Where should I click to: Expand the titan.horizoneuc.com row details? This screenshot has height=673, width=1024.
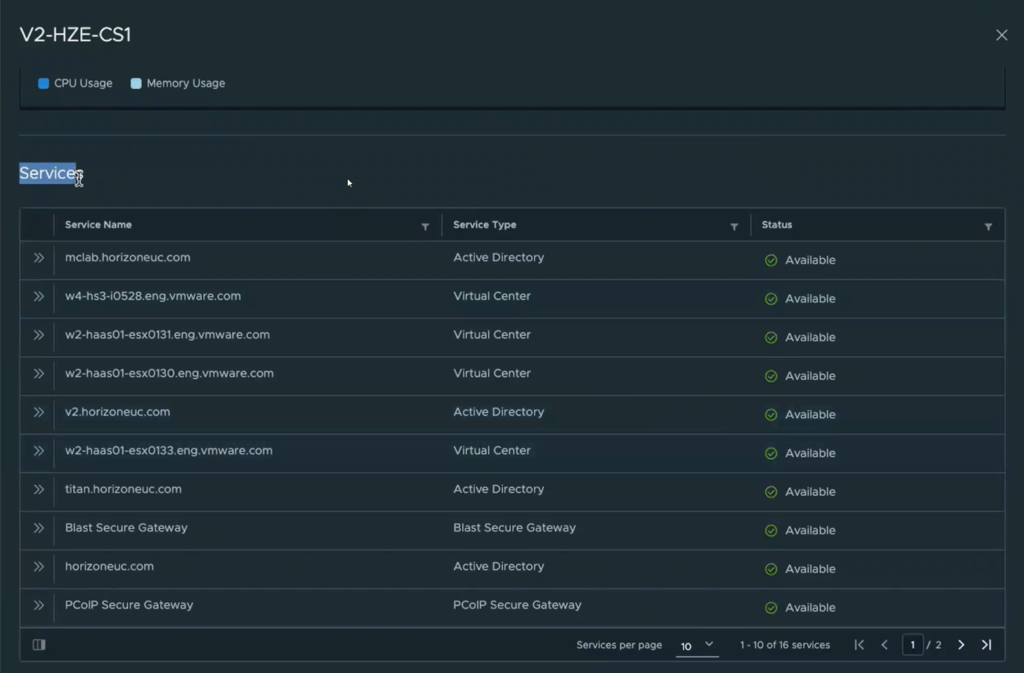(38, 490)
